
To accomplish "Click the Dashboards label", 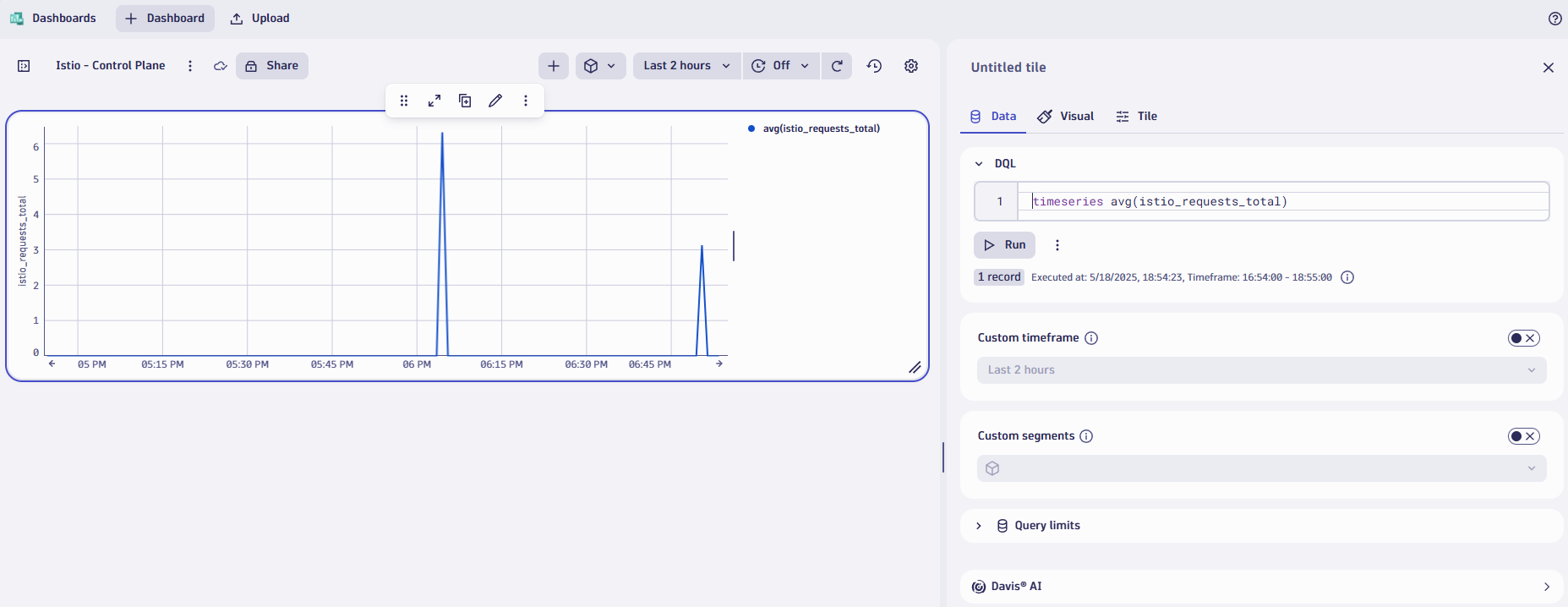I will [64, 19].
